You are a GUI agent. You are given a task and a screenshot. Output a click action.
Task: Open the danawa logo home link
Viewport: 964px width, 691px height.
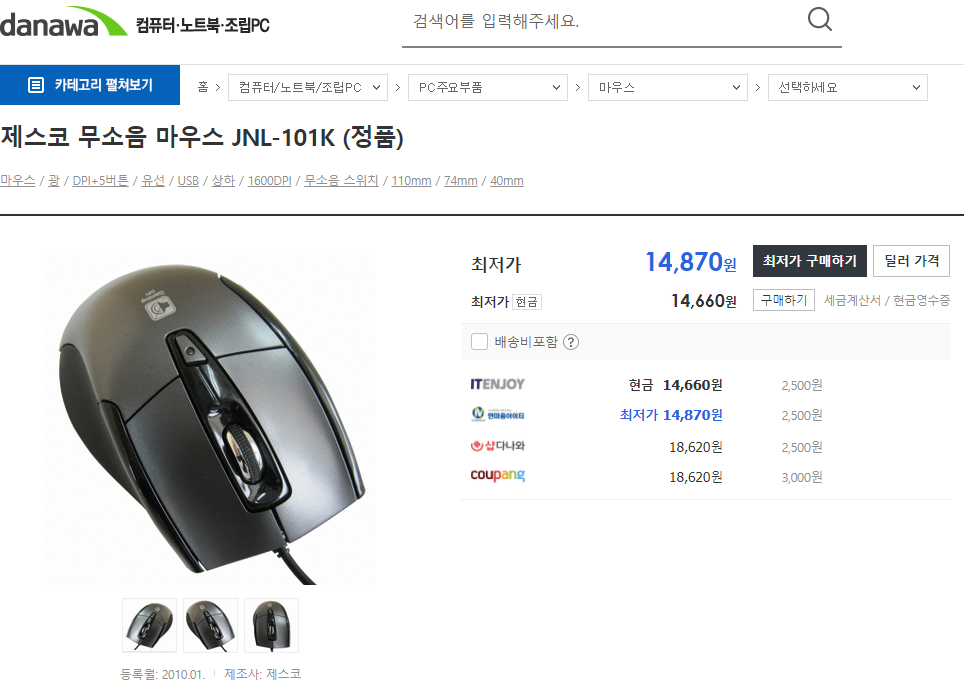(63, 22)
